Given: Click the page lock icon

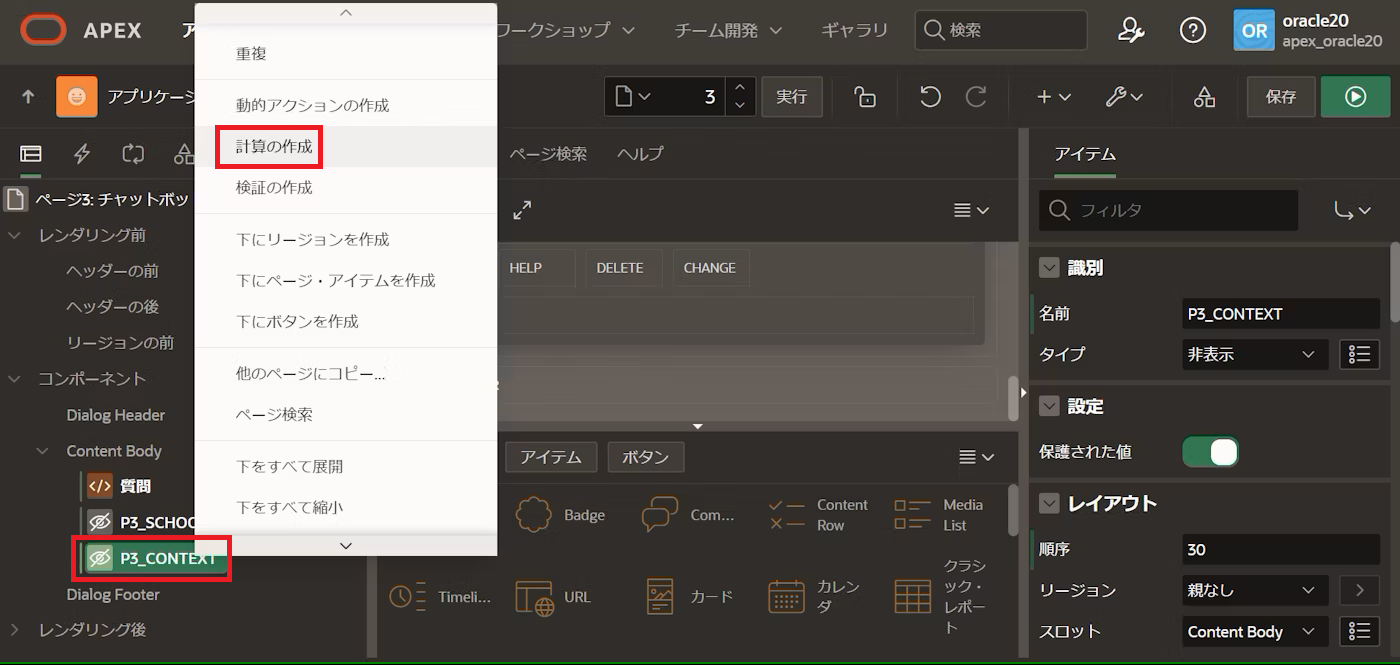Looking at the screenshot, I should coord(865,97).
